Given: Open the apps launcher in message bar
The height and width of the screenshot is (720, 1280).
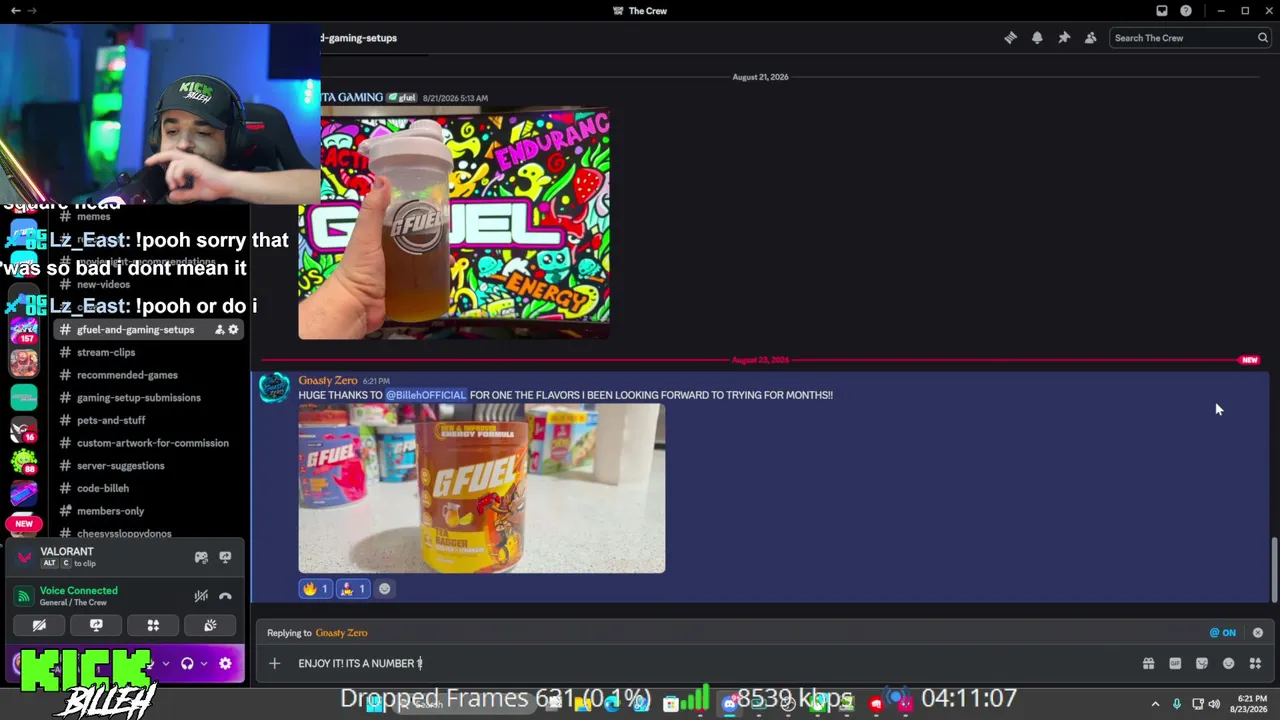Looking at the screenshot, I should 1255,663.
